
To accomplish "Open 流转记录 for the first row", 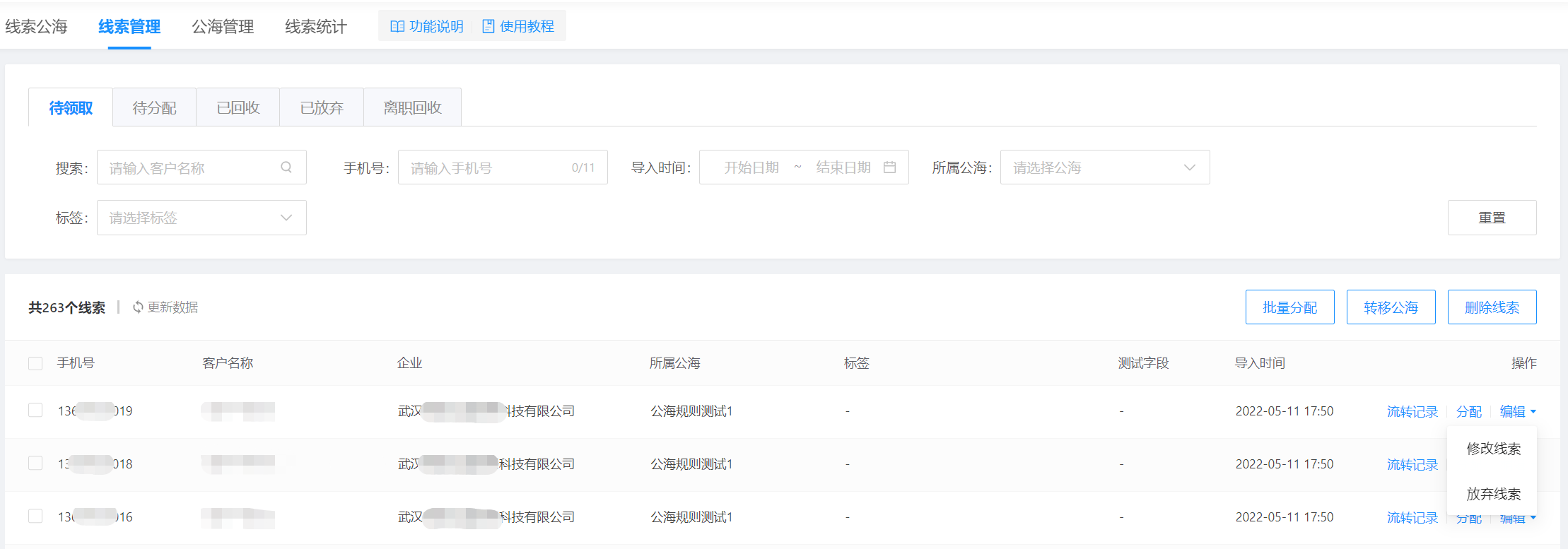I will coord(1412,411).
